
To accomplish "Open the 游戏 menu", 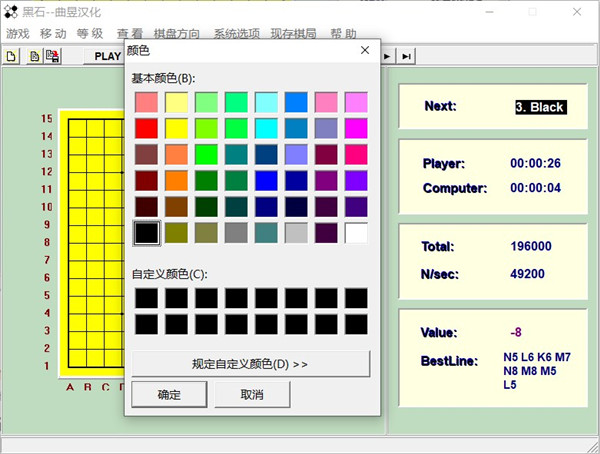I will tap(18, 33).
